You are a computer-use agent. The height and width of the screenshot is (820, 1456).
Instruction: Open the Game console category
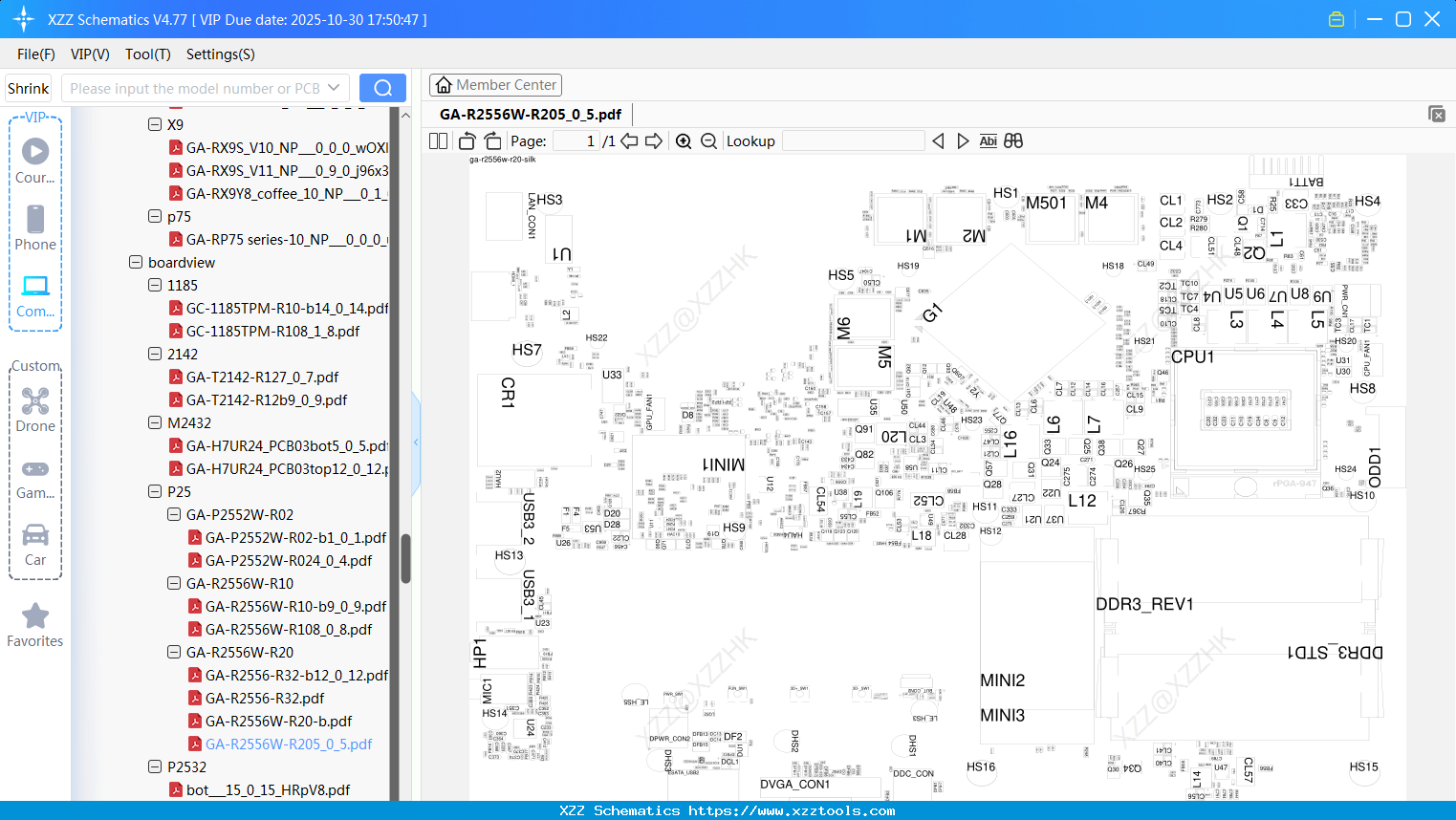click(35, 480)
